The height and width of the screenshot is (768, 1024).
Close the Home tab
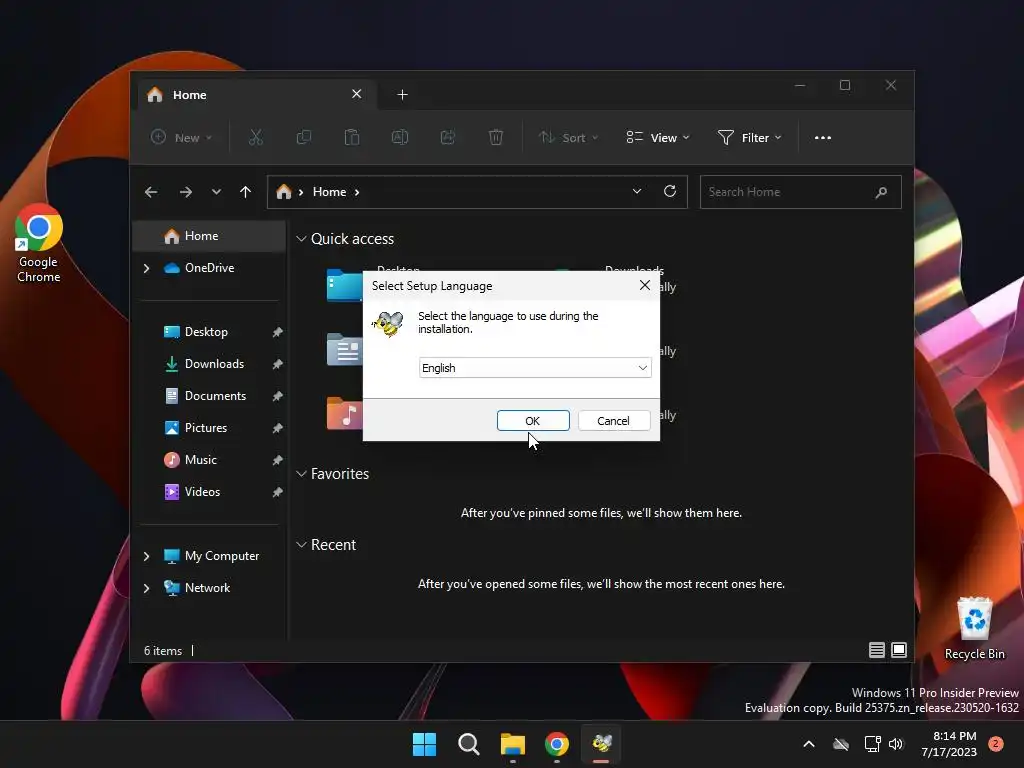357,94
